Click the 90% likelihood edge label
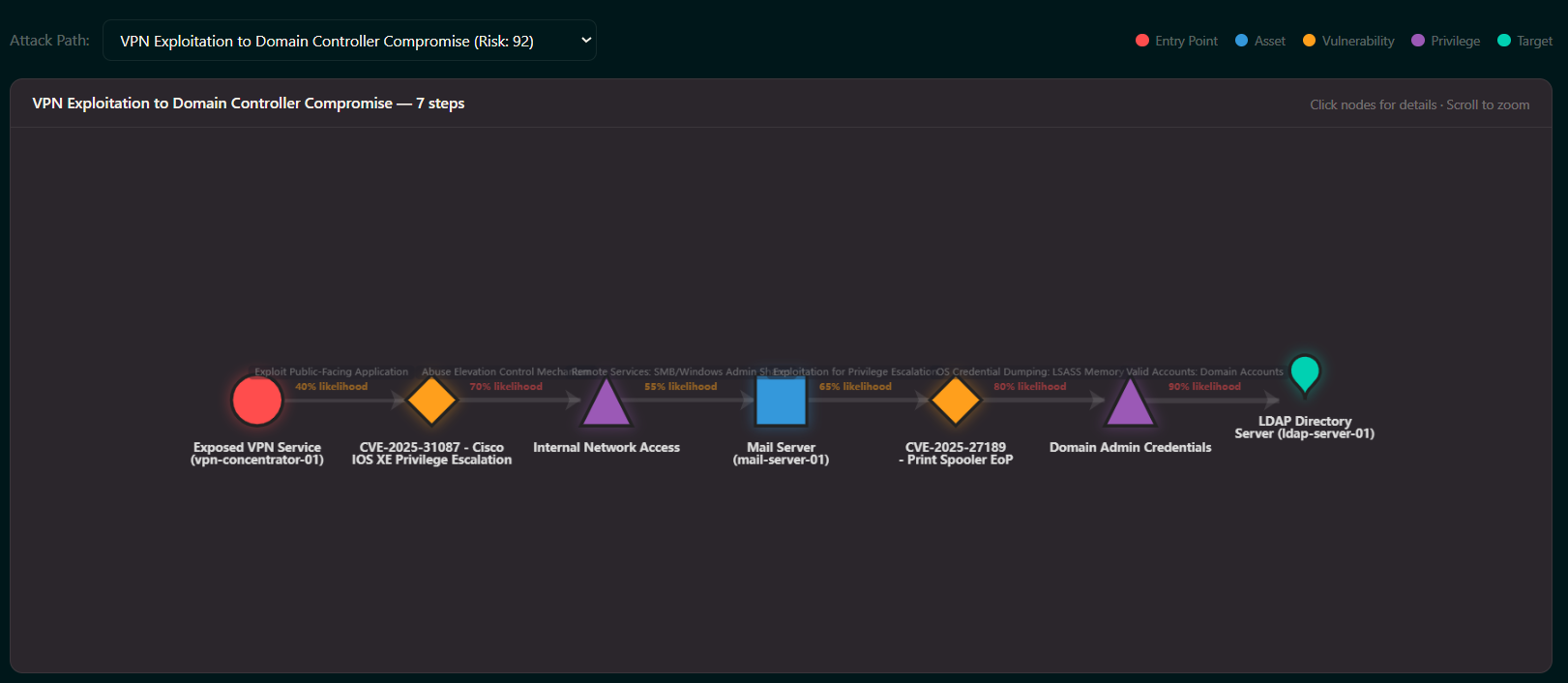Viewport: 1568px width, 683px height. (x=1204, y=387)
